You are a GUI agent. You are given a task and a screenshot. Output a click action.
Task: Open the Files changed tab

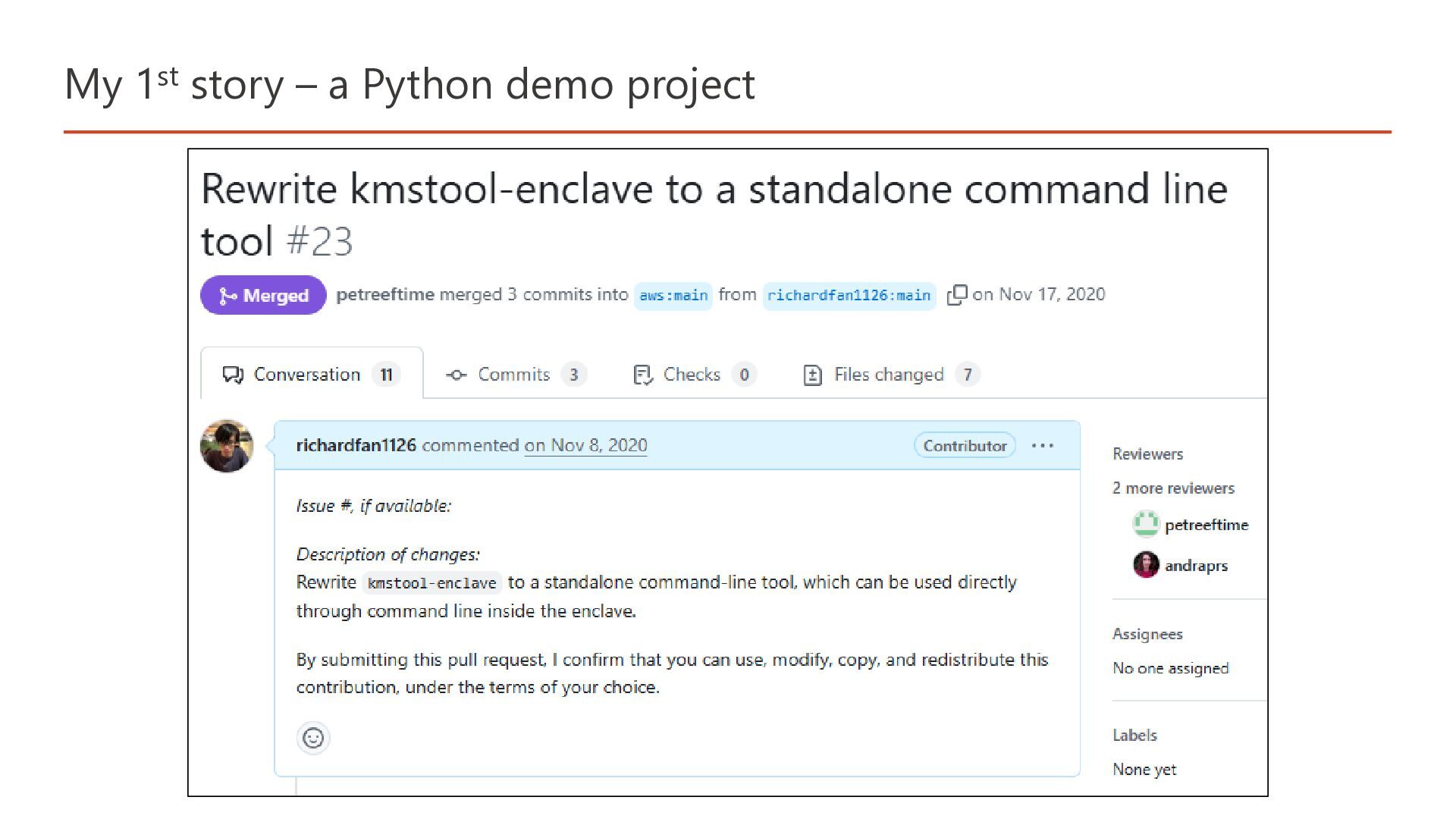click(889, 375)
